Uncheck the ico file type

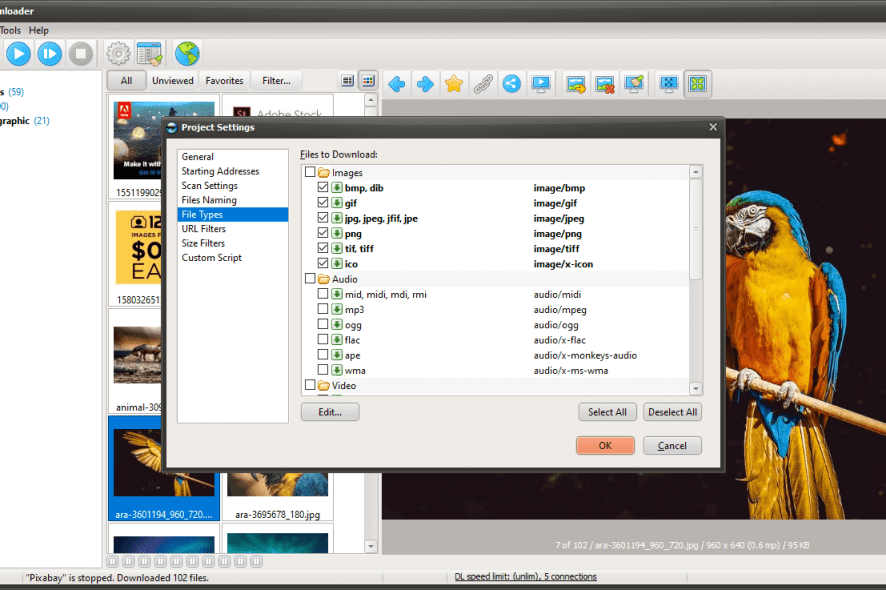coord(323,263)
